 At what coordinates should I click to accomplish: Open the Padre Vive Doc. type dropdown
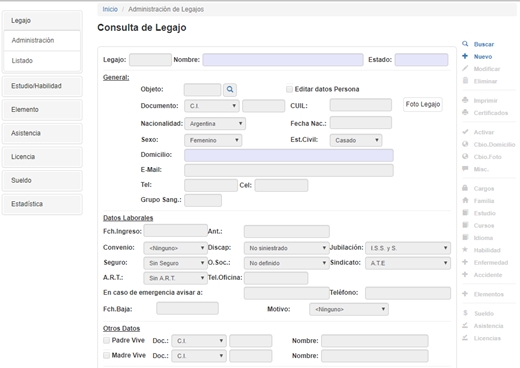tap(199, 341)
